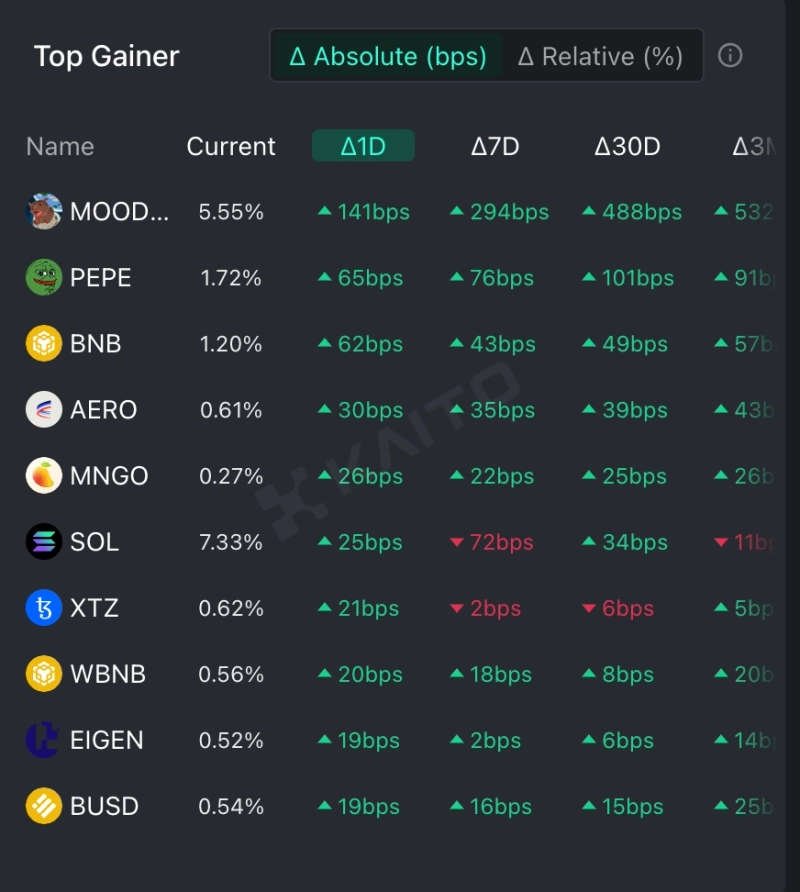
Task: Sort by the Δ7D column
Action: [x=495, y=146]
